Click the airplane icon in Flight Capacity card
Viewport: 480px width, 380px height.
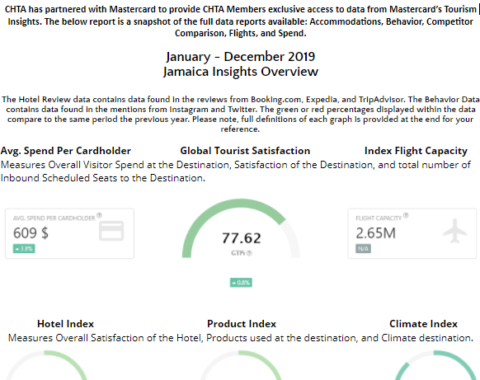click(x=455, y=231)
